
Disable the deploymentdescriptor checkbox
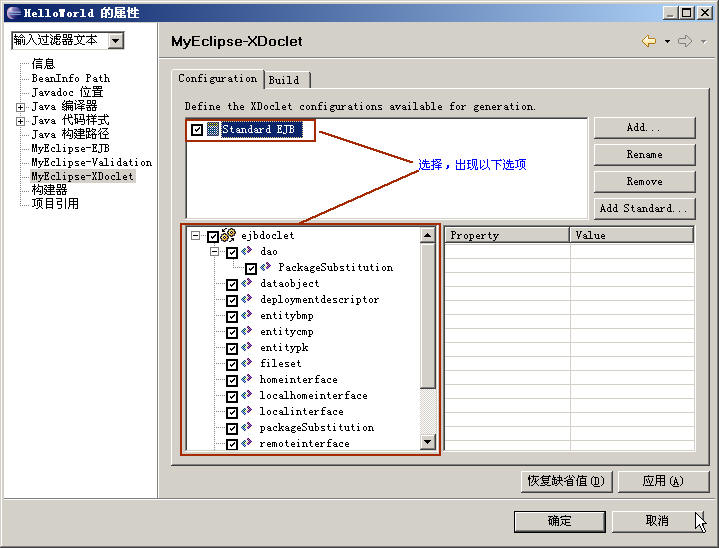232,300
